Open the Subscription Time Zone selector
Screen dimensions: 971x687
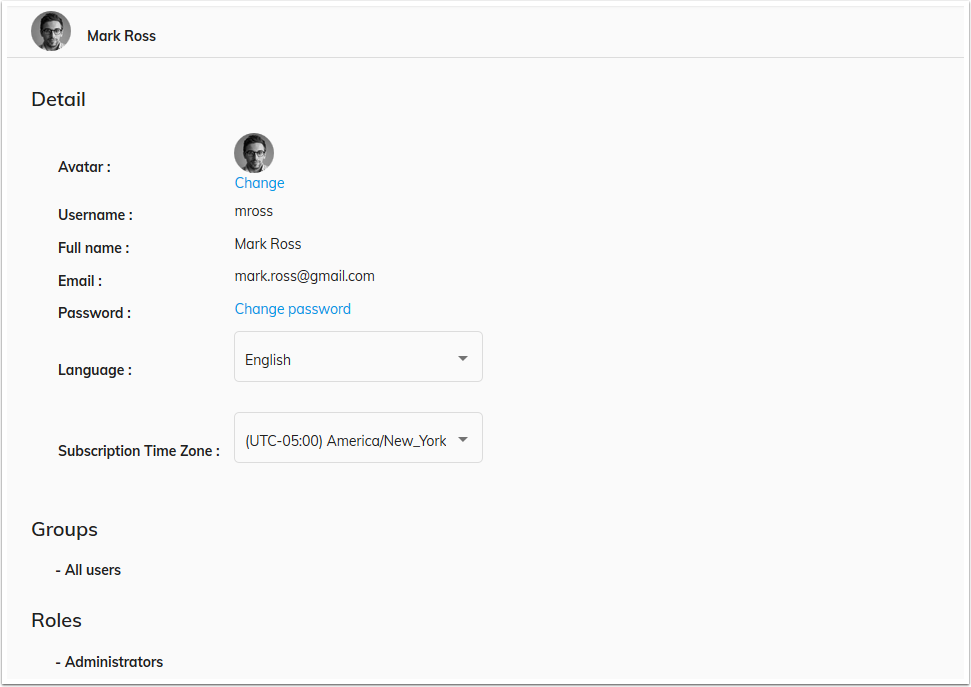pos(358,437)
